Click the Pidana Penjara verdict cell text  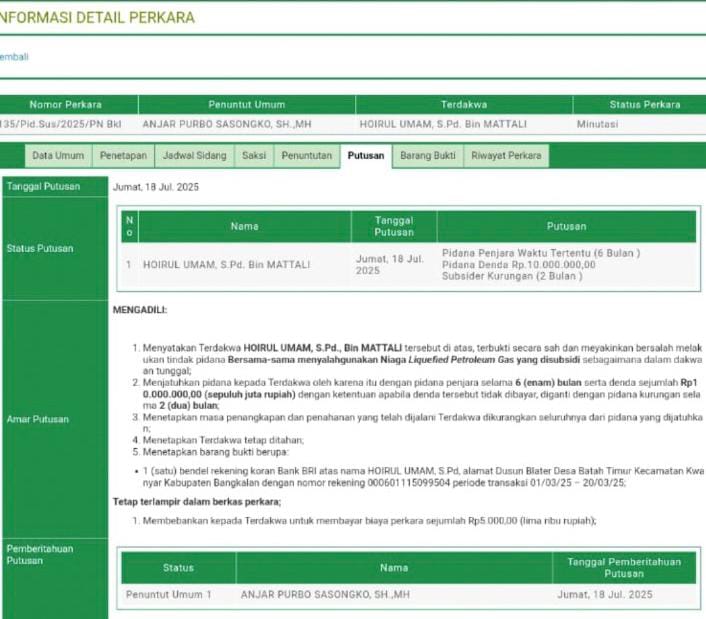tap(540, 253)
